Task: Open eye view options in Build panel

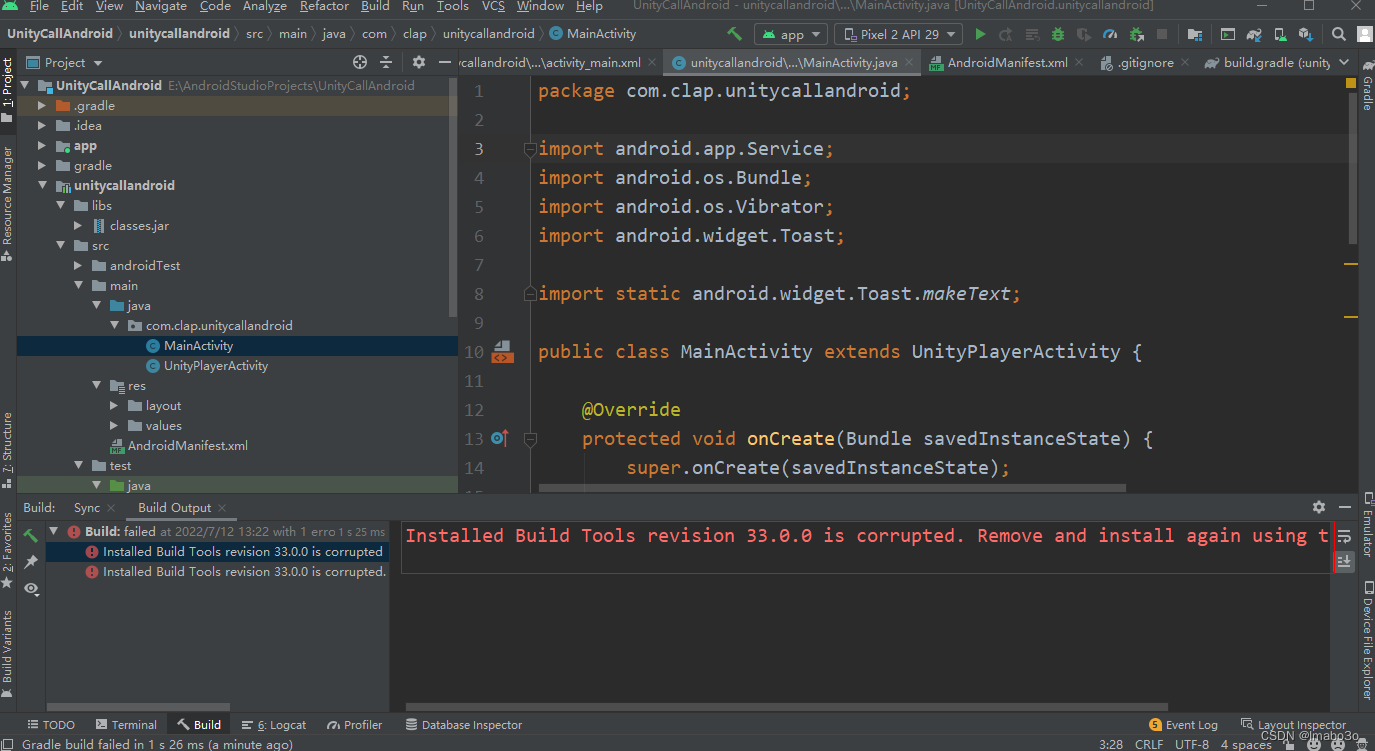Action: [x=31, y=589]
